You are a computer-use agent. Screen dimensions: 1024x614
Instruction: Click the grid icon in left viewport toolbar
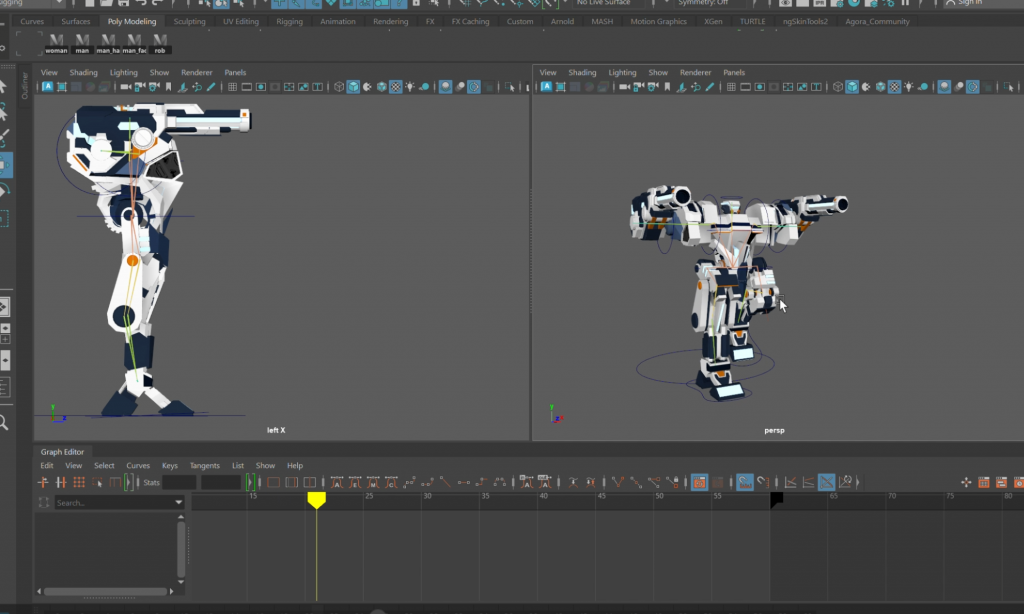tap(232, 87)
